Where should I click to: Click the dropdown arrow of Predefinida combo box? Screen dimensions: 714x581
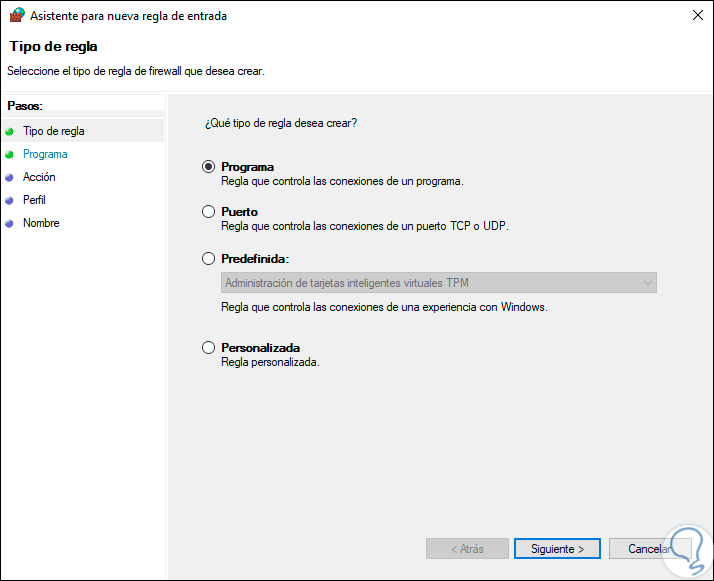(x=647, y=283)
